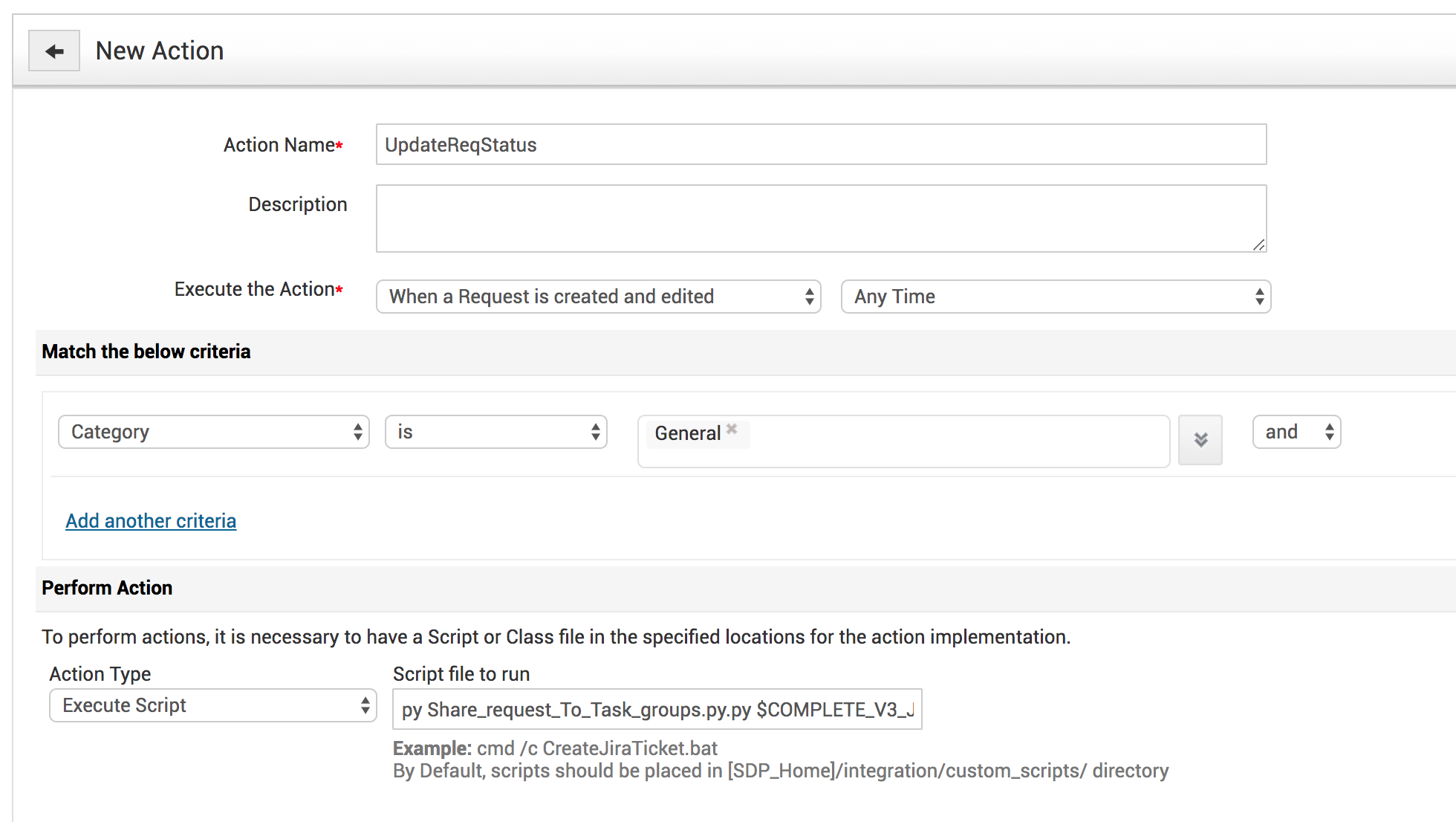The height and width of the screenshot is (822, 1456).
Task: Click Add another criteria link
Action: coord(151,521)
